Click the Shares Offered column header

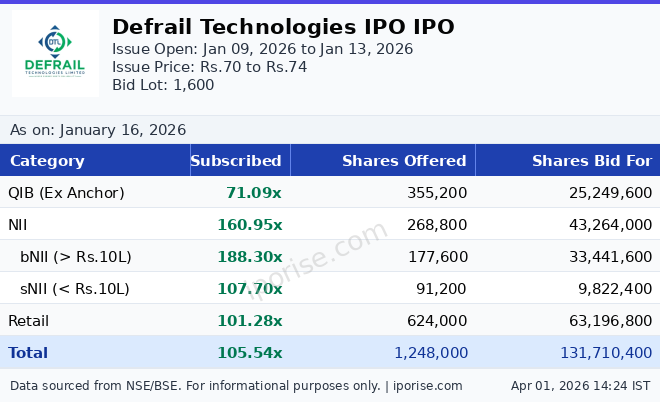[x=404, y=161]
